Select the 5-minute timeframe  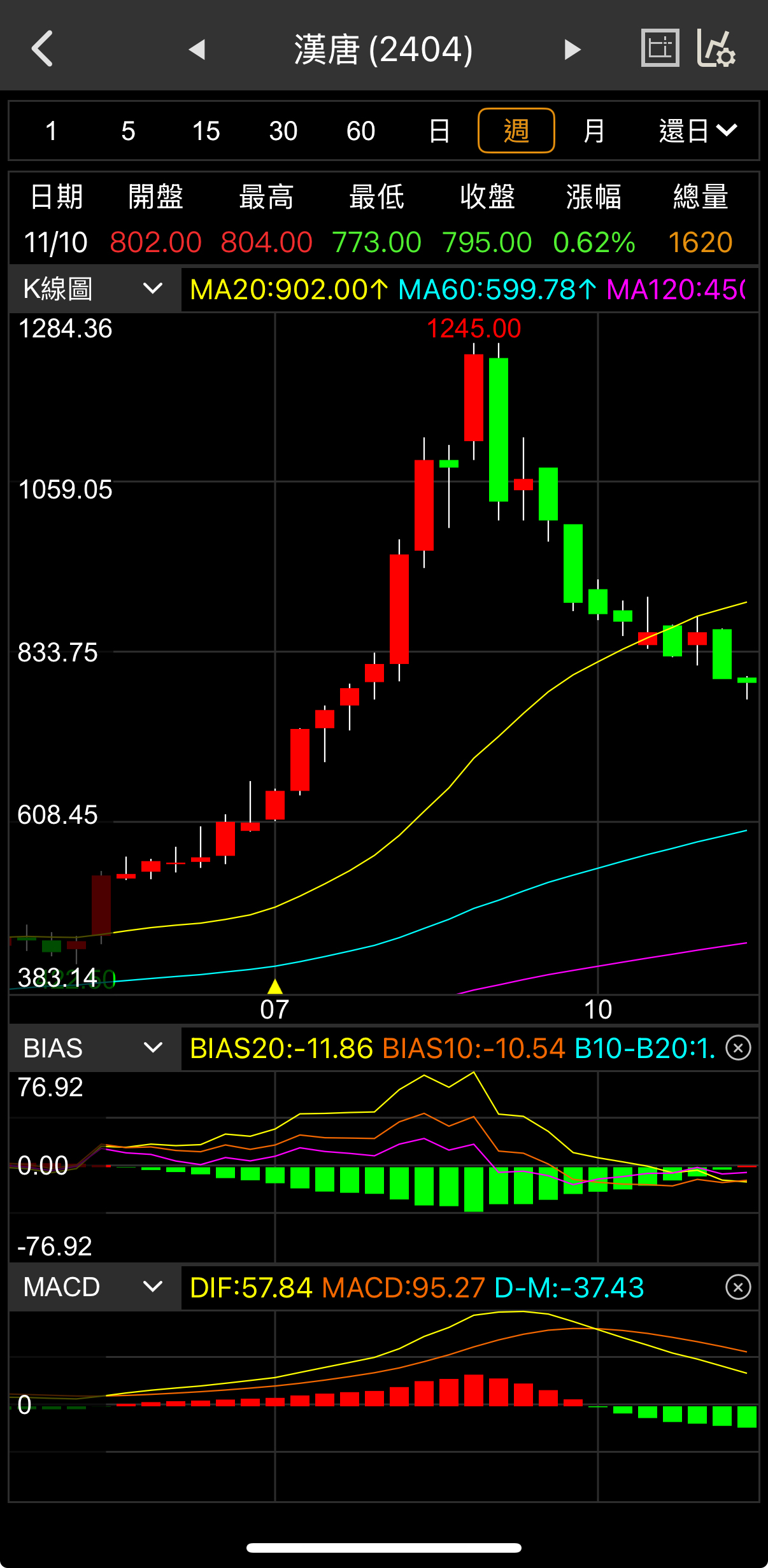coord(129,131)
